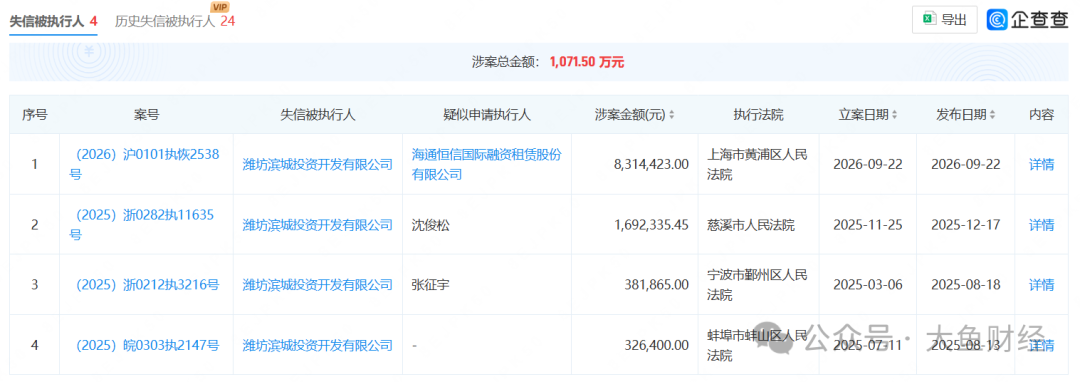Open 海通恒信国际融资租赁股份有限公司 link
1080x382 pixels.
[487, 165]
